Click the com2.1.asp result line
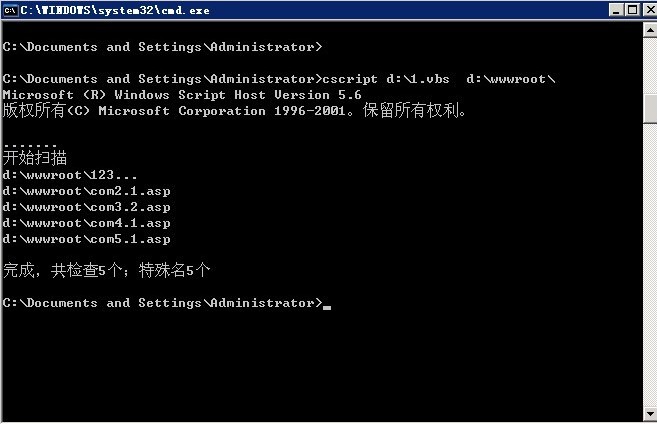This screenshot has height=424, width=657. click(86, 191)
